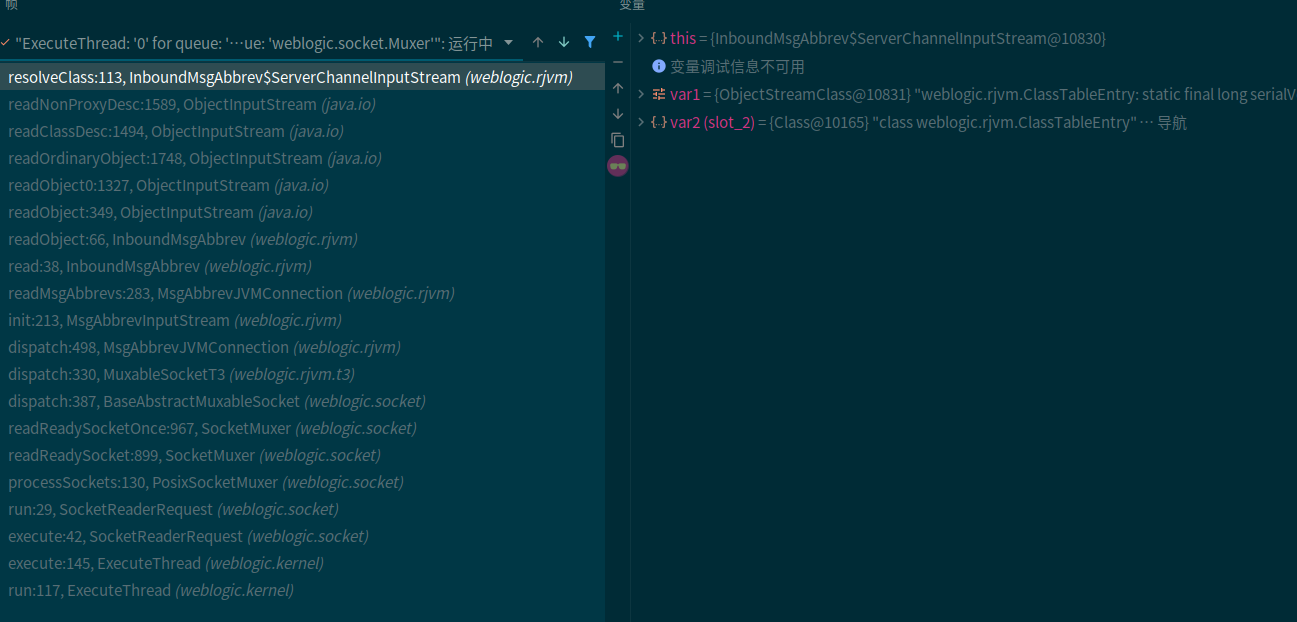Expand the var1 ObjectStreamClass node

pyautogui.click(x=641, y=94)
